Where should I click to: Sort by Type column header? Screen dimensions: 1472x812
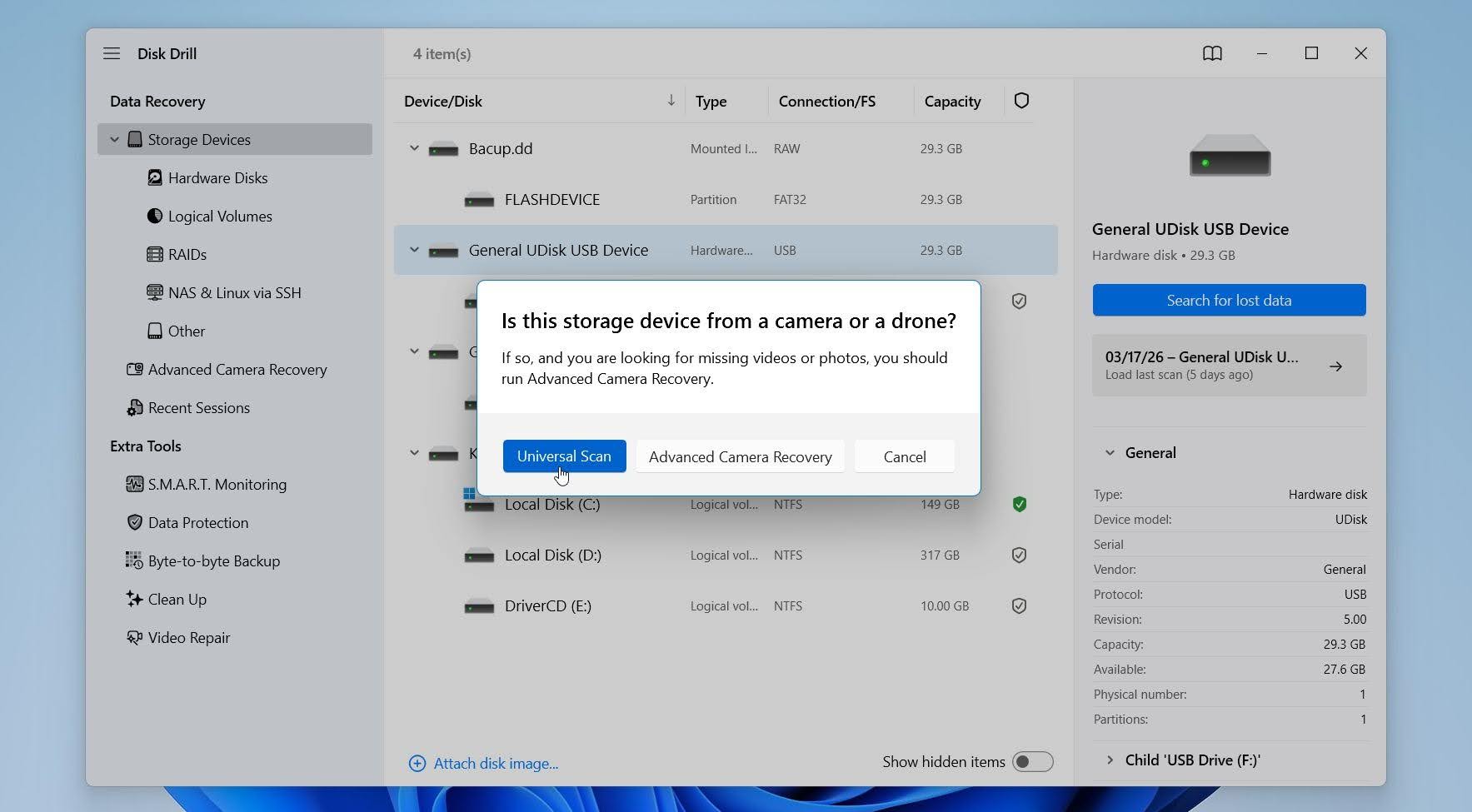711,101
